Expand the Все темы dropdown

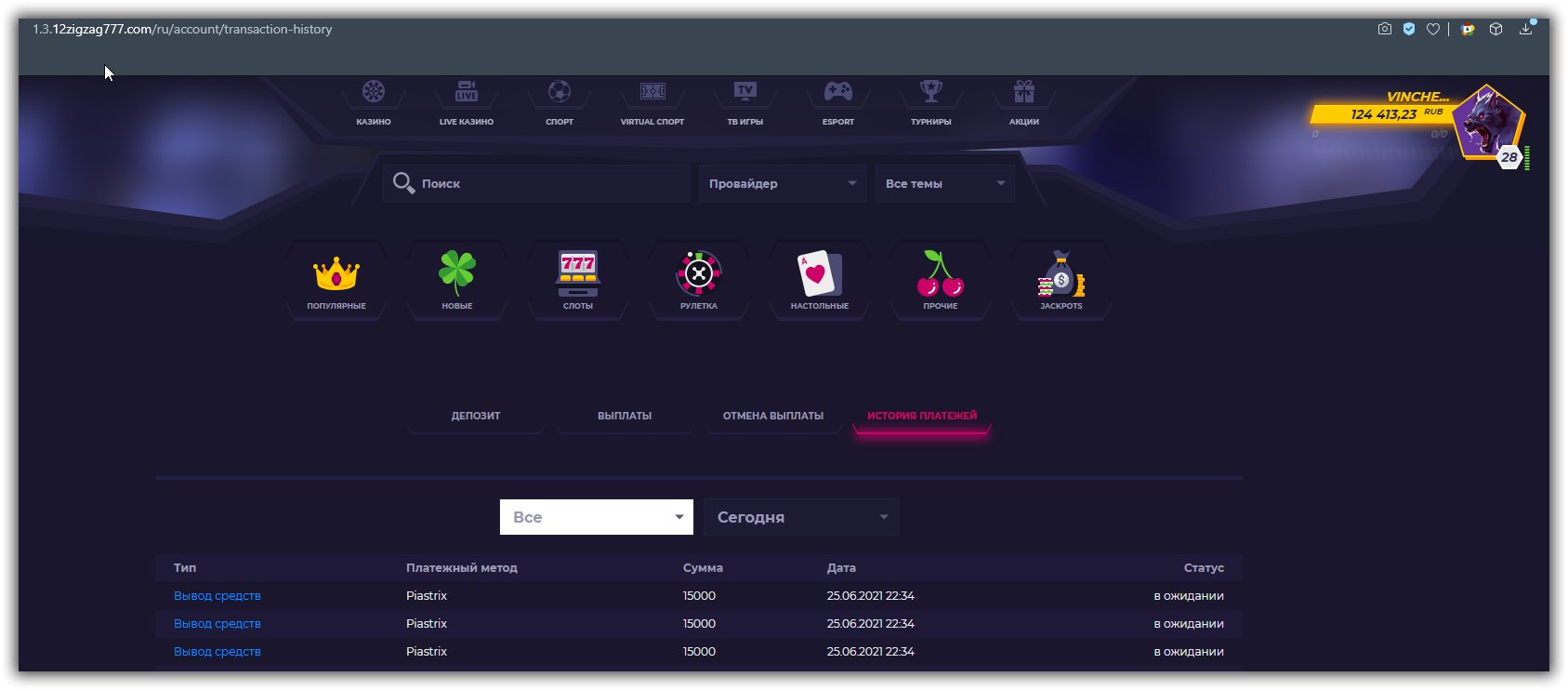[945, 183]
